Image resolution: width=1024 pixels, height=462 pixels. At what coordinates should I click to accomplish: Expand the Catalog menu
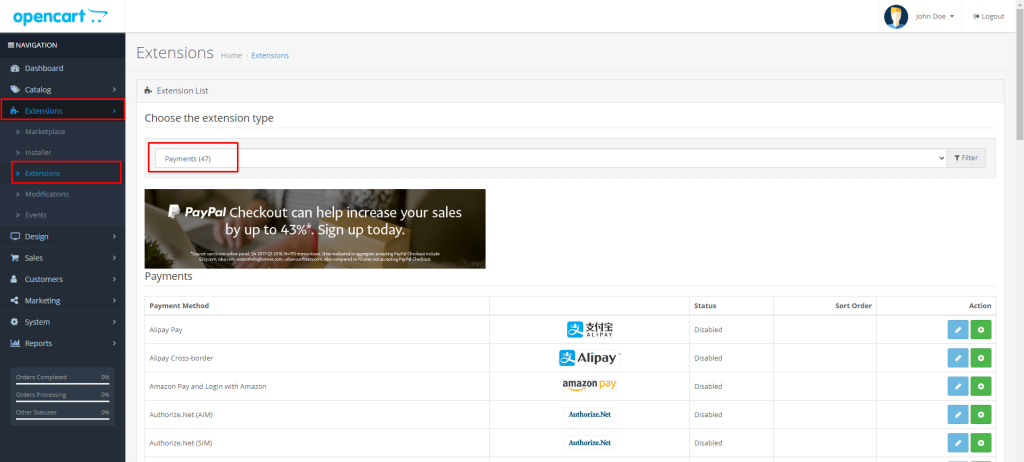pyautogui.click(x=62, y=90)
